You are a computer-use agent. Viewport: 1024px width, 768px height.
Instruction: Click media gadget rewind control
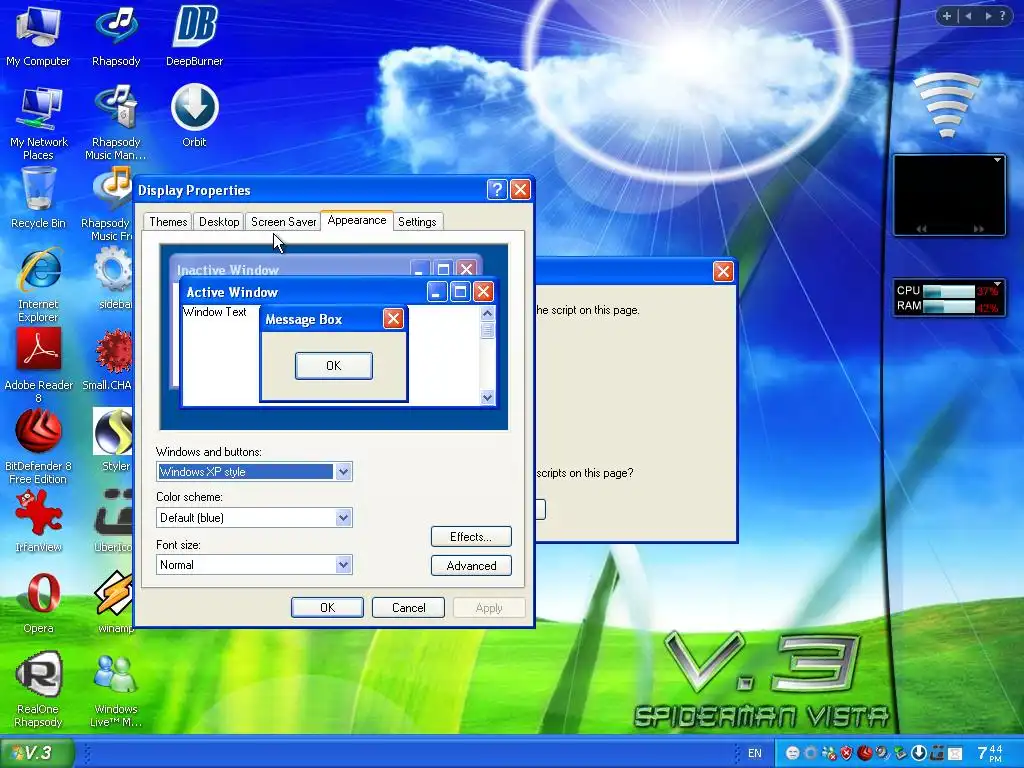tap(921, 229)
